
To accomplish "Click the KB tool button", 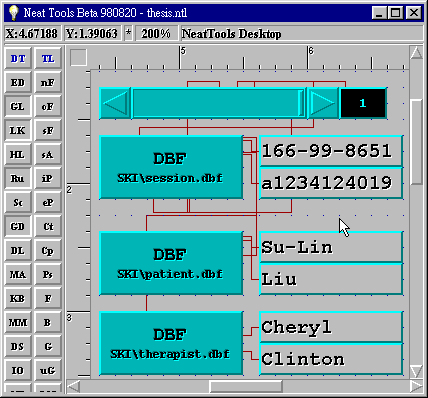I will [18, 298].
